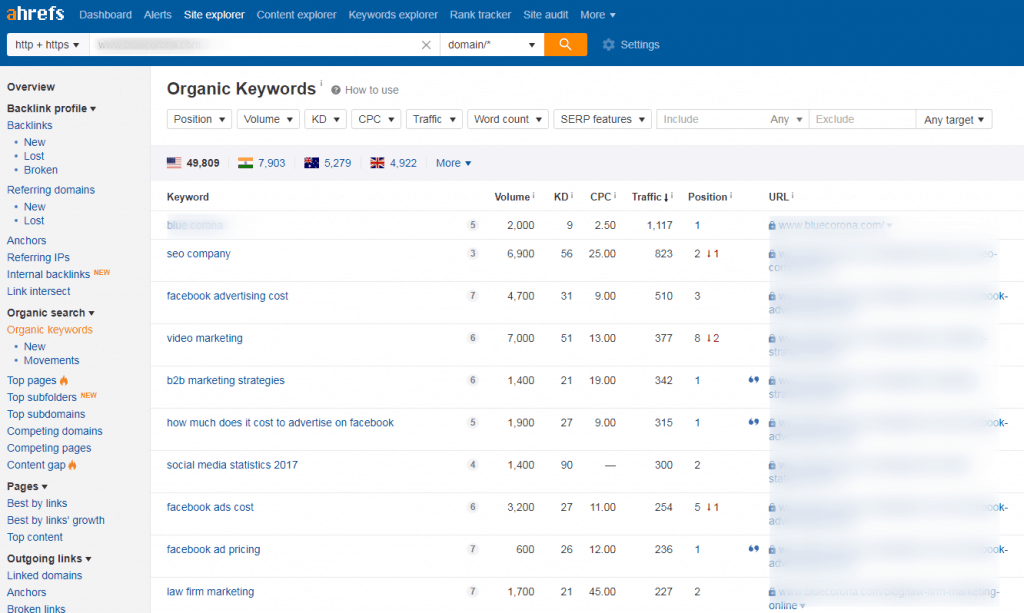Sort by the Traffic column header
Image resolution: width=1024 pixels, height=613 pixels.
click(x=647, y=196)
